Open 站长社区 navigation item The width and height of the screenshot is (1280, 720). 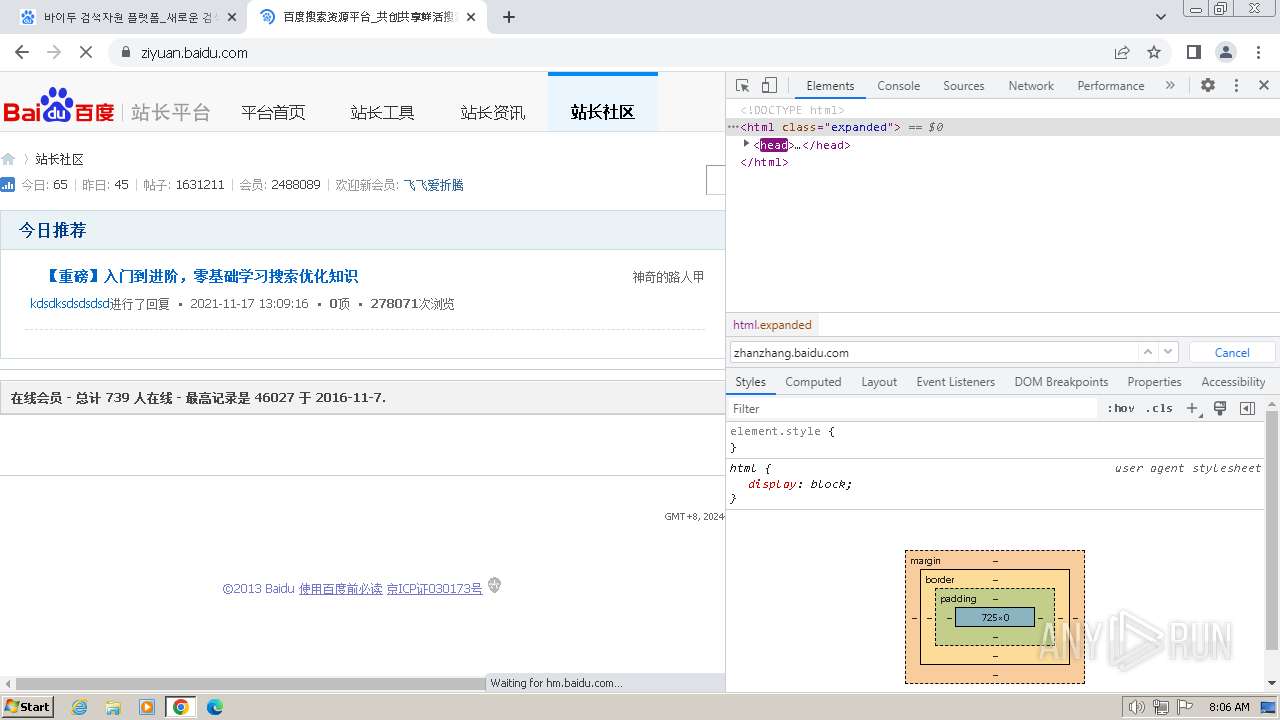[x=602, y=112]
